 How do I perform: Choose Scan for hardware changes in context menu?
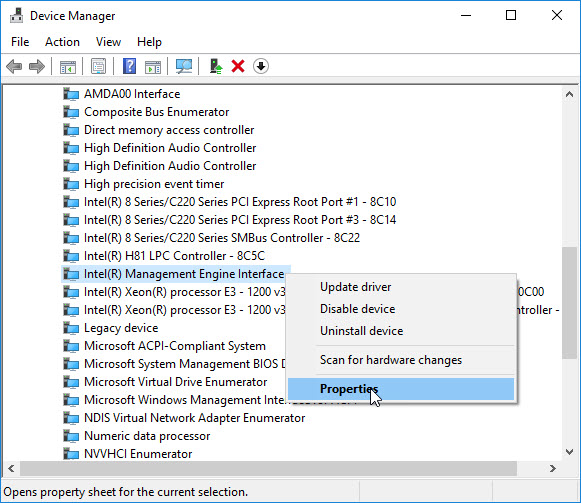click(401, 360)
